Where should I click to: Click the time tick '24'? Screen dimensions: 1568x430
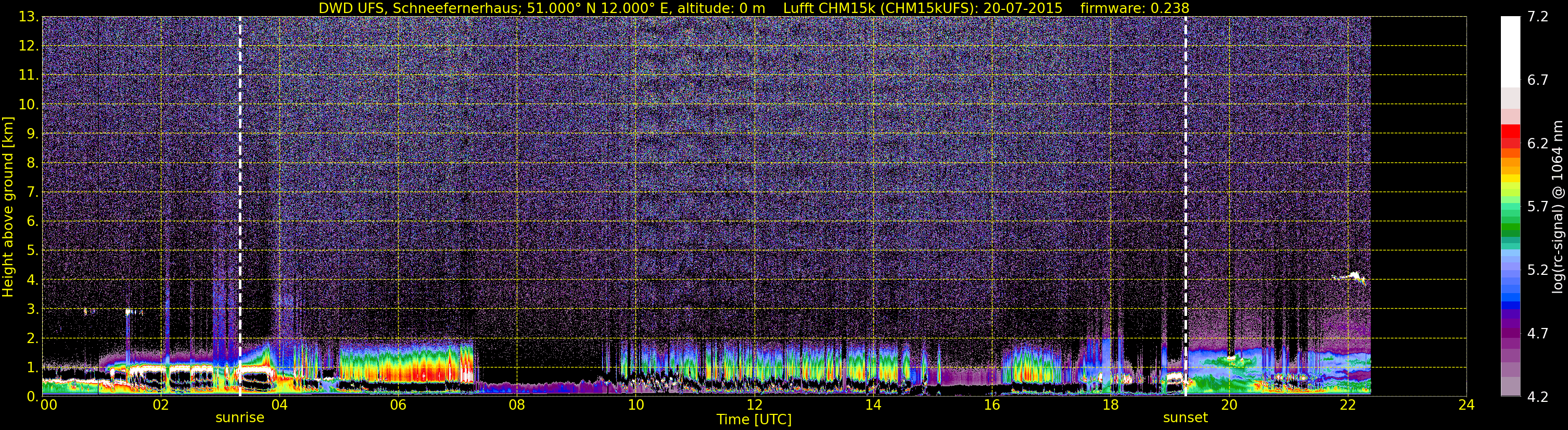pyautogui.click(x=1467, y=406)
